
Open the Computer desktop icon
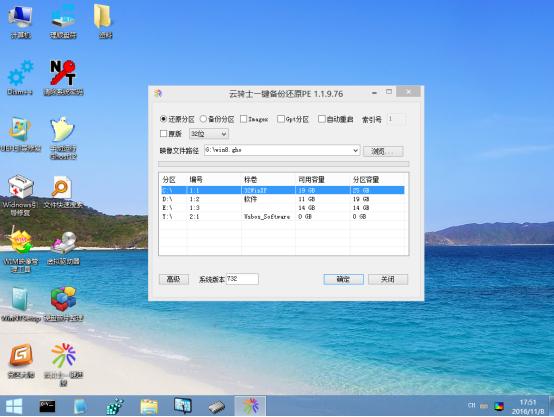pos(20,21)
